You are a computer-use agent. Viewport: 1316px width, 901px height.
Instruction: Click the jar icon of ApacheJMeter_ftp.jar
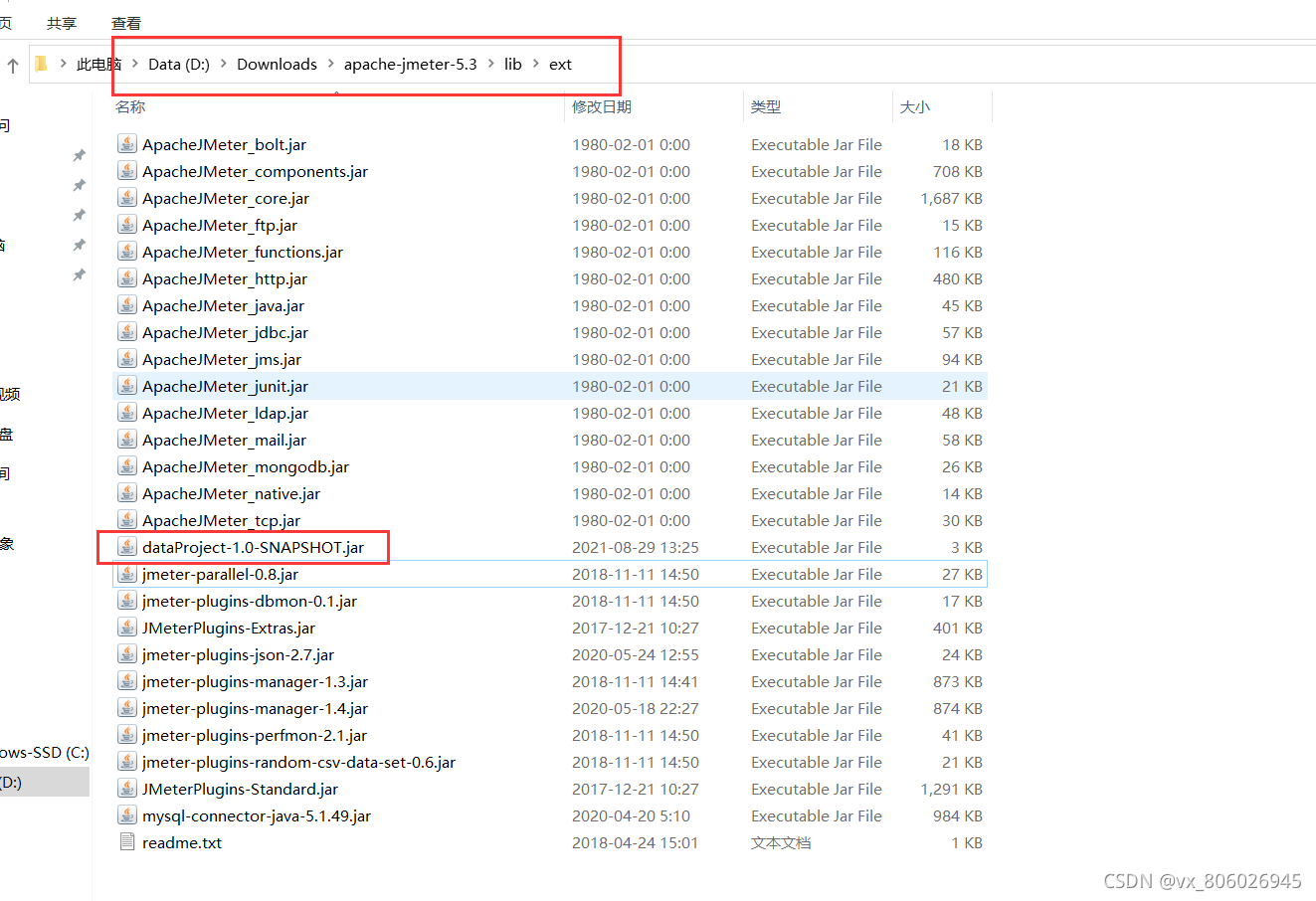127,225
